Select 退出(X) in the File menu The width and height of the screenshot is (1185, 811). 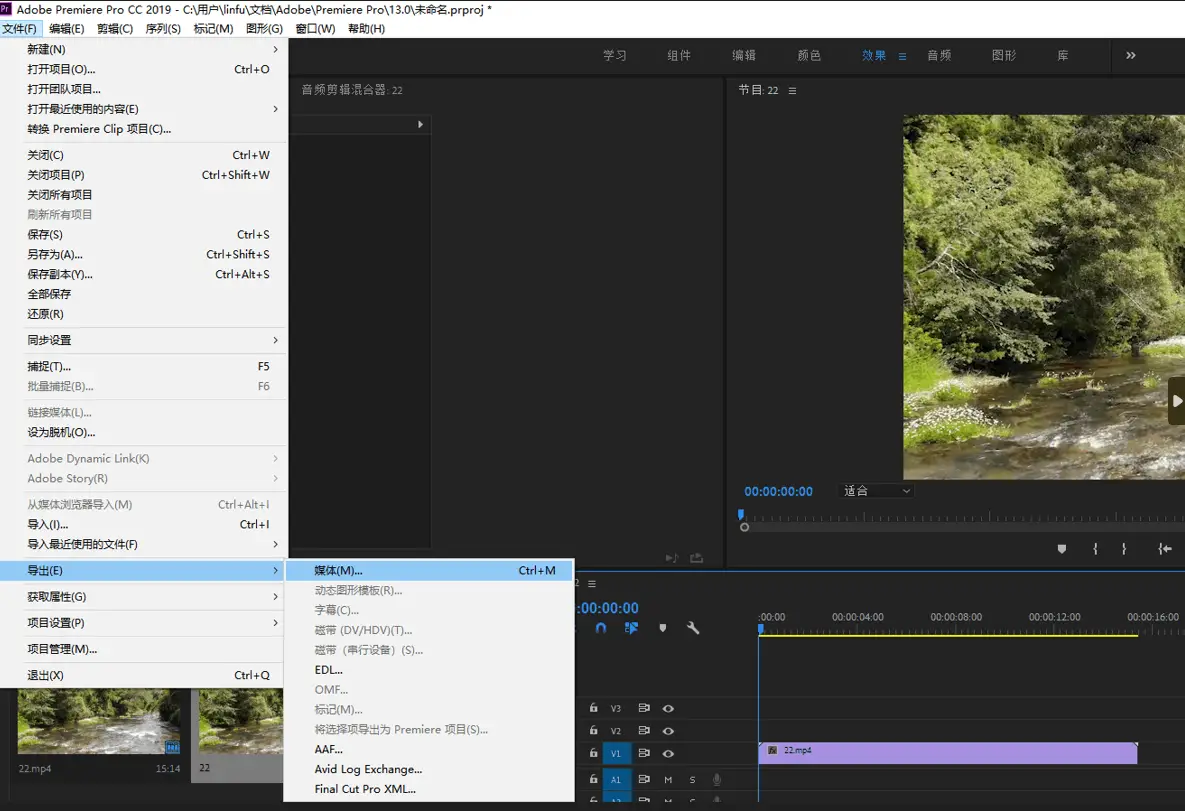click(x=144, y=675)
